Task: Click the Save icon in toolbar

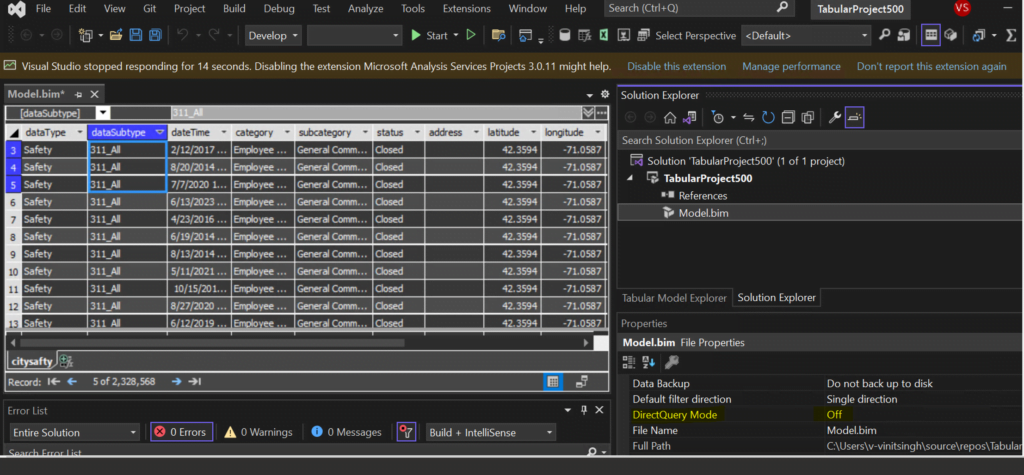Action: click(x=136, y=35)
